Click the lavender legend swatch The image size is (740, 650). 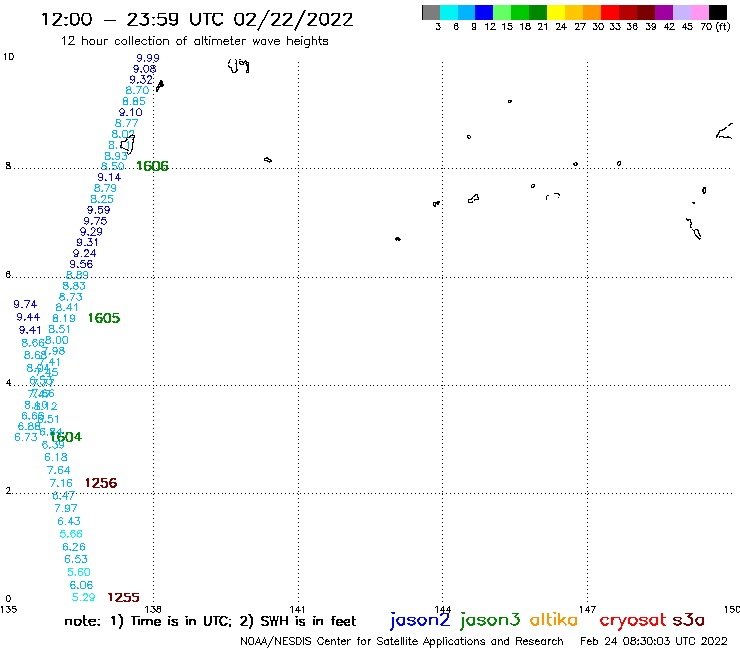coord(681,12)
